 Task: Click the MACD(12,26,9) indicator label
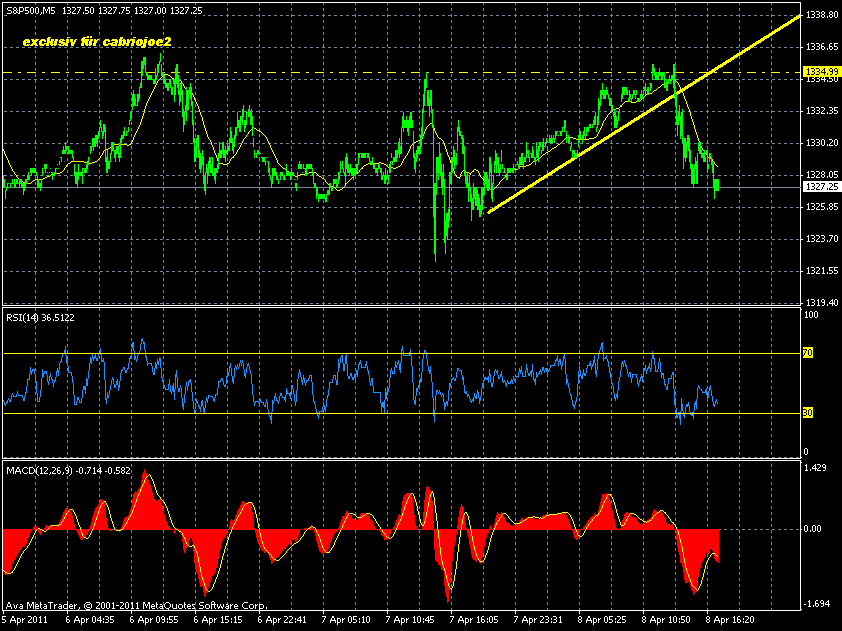68,471
